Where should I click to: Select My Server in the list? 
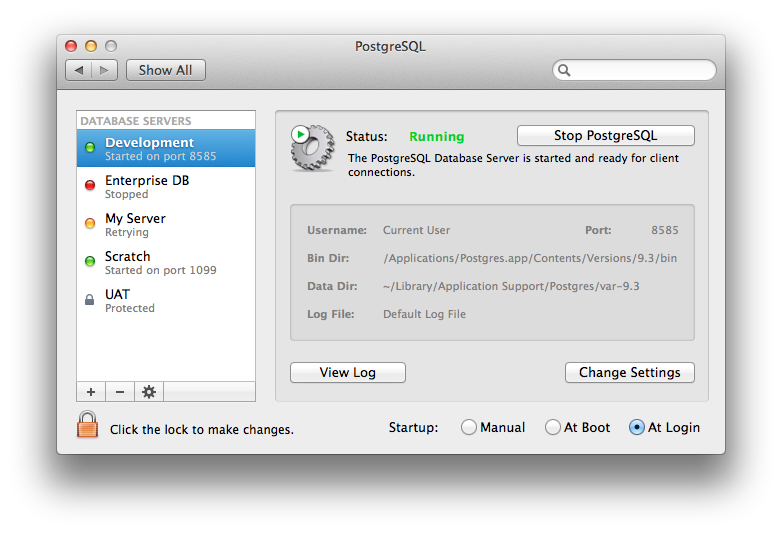coord(166,224)
